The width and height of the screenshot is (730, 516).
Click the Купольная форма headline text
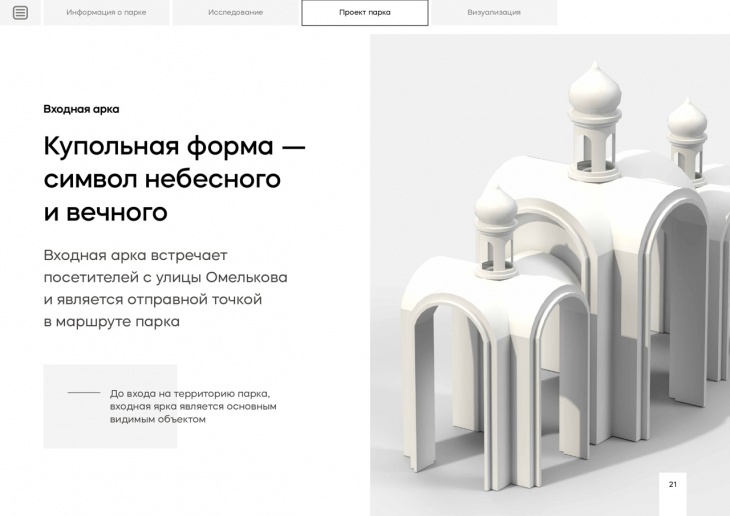[x=174, y=179]
